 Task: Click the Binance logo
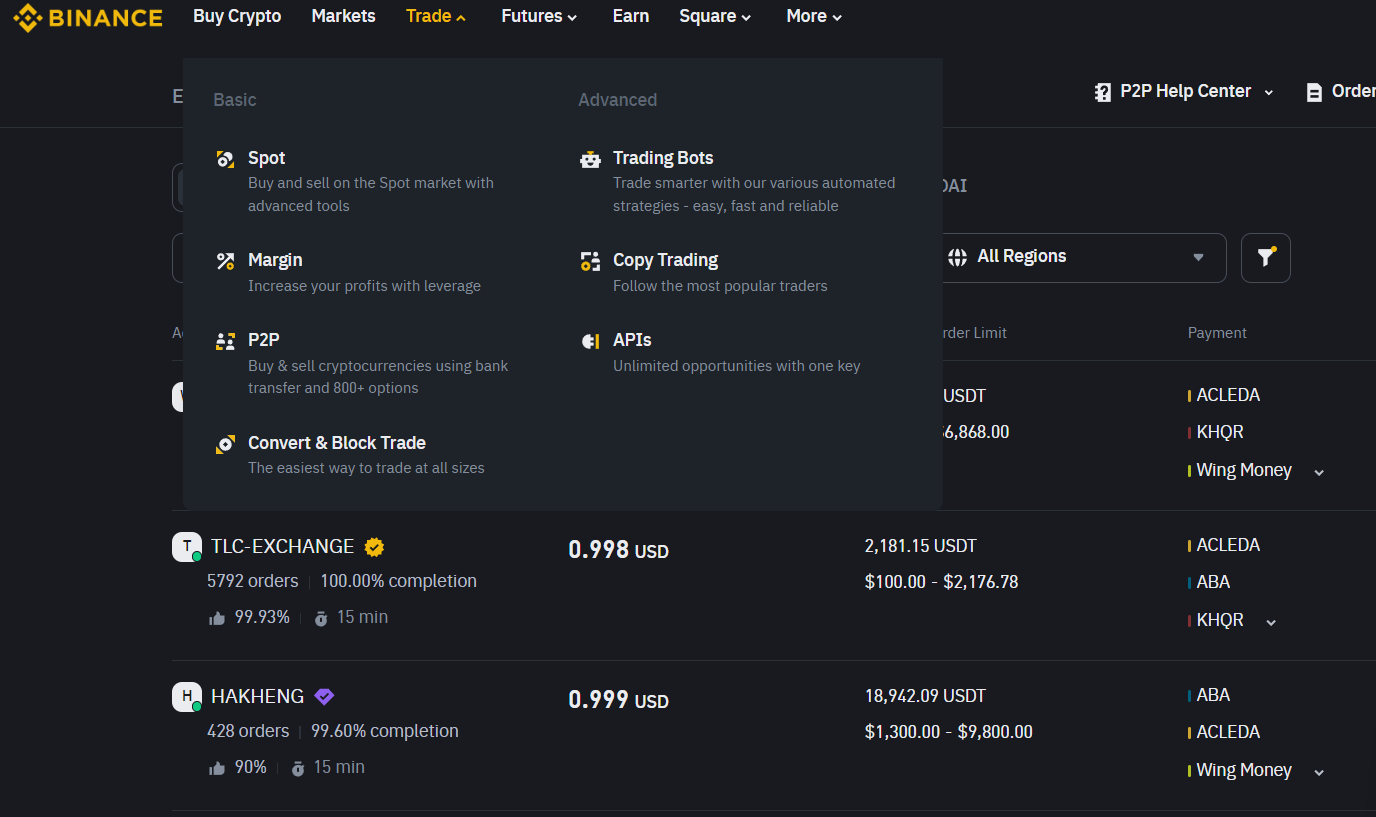(88, 17)
